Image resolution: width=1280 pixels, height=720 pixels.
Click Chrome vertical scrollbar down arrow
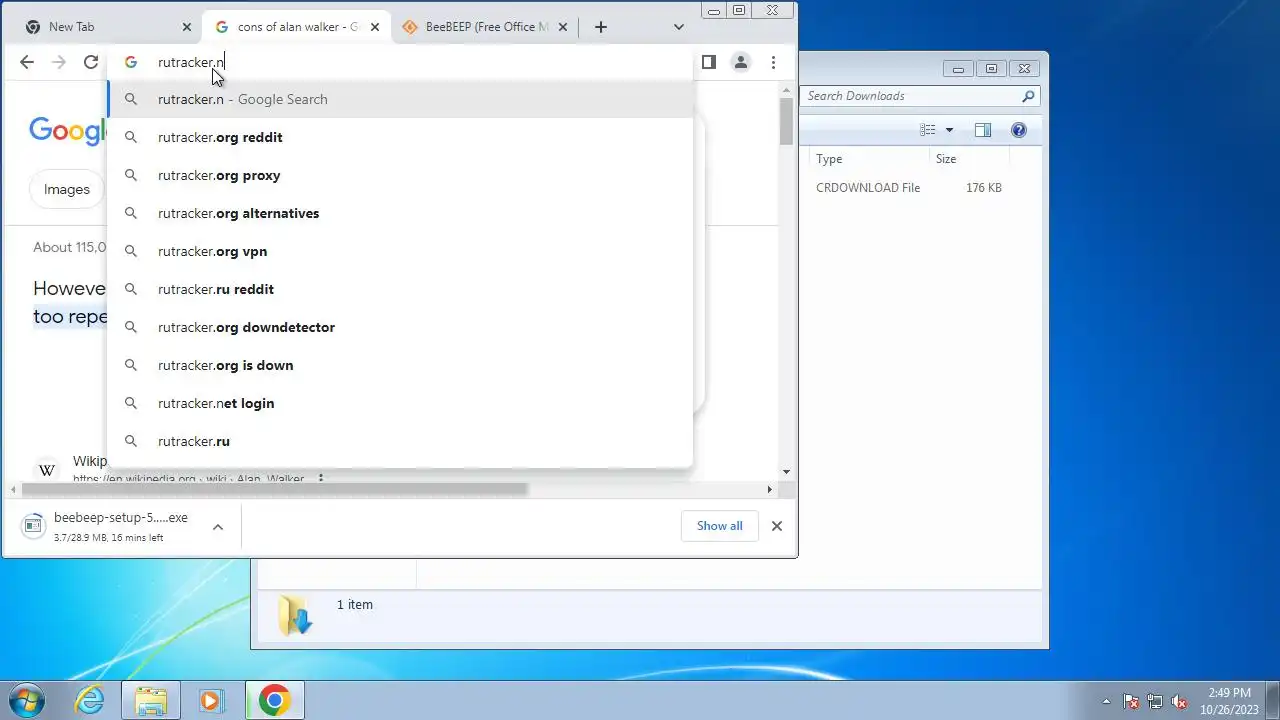click(x=786, y=472)
